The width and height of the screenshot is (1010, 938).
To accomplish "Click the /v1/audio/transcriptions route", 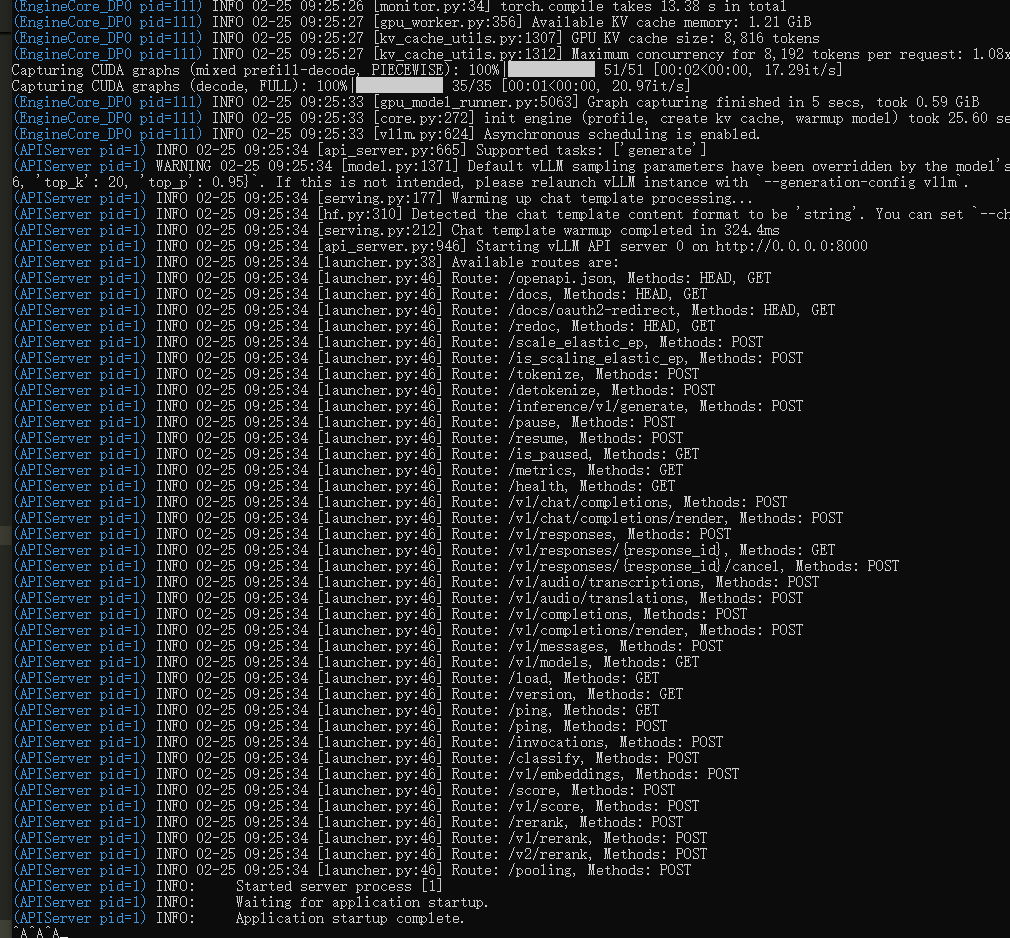I will tap(605, 582).
